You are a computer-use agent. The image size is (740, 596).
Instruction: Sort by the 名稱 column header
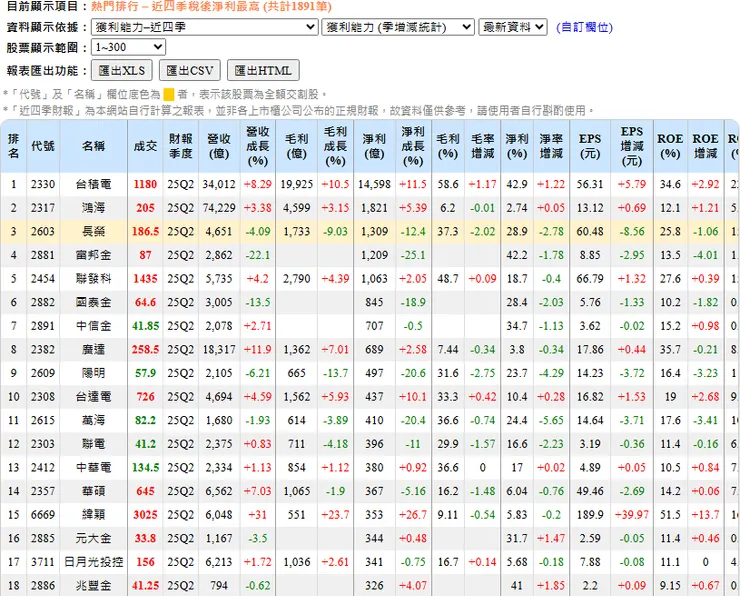pyautogui.click(x=93, y=146)
